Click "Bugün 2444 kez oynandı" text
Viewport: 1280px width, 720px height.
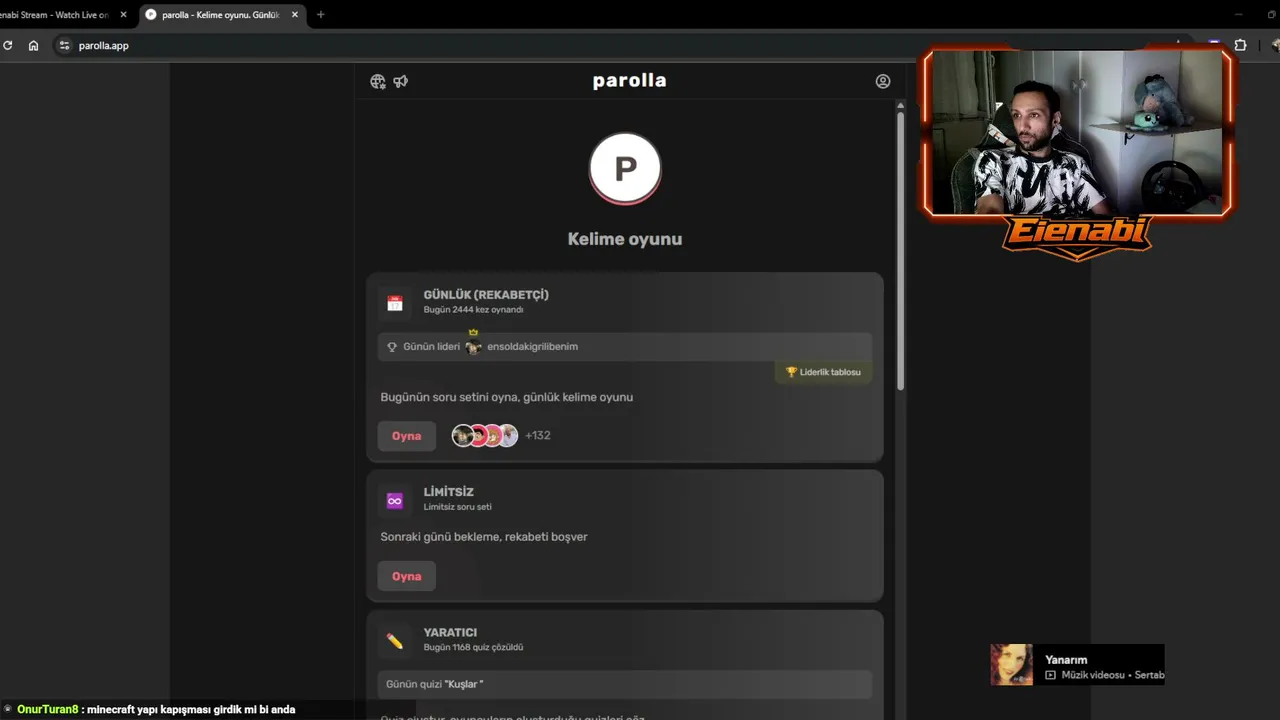click(x=473, y=310)
